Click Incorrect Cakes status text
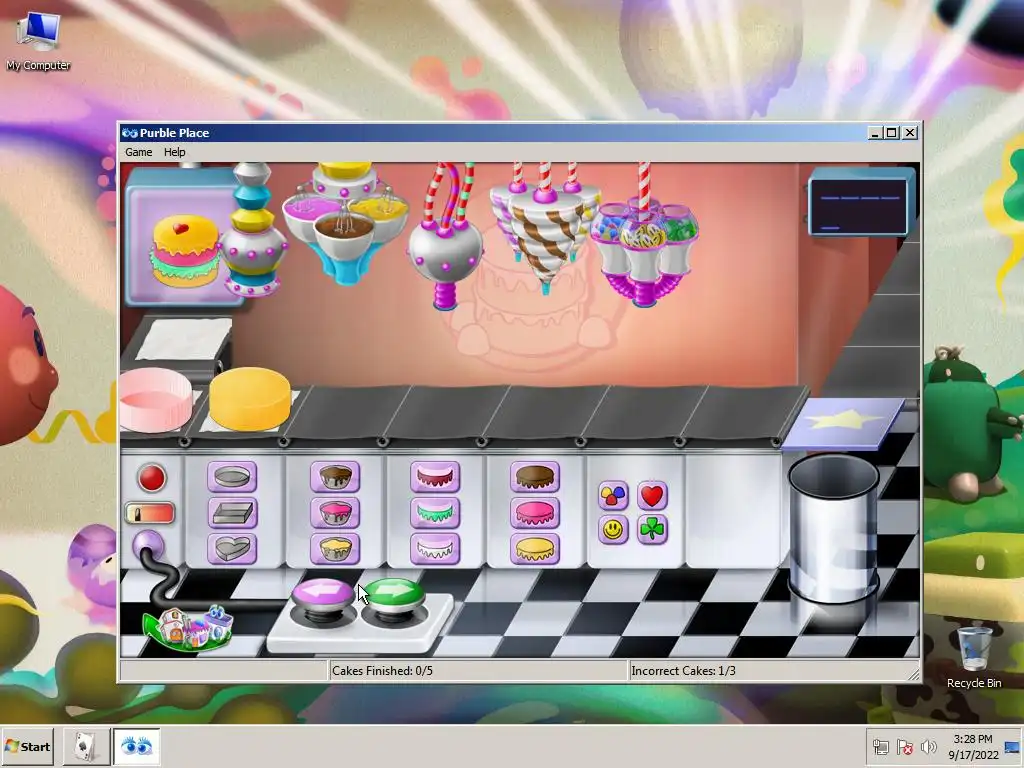The width and height of the screenshot is (1024, 768). pos(683,671)
